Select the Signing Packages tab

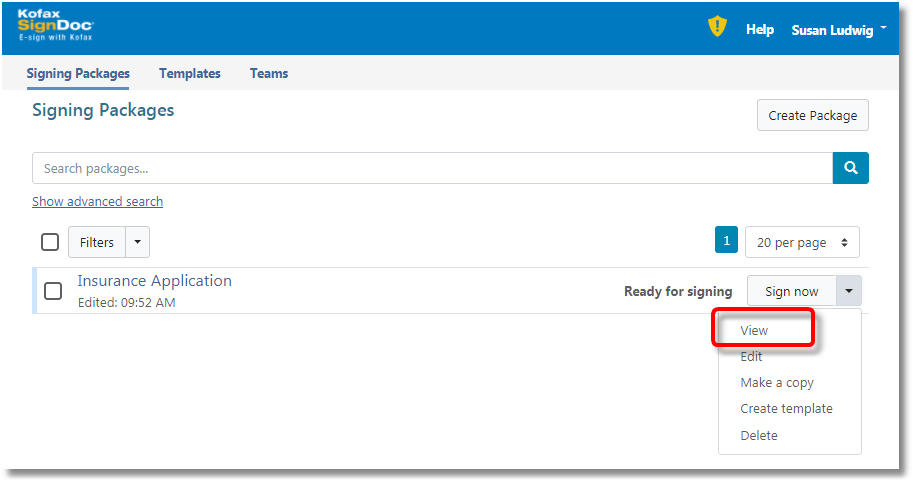pyautogui.click(x=78, y=73)
